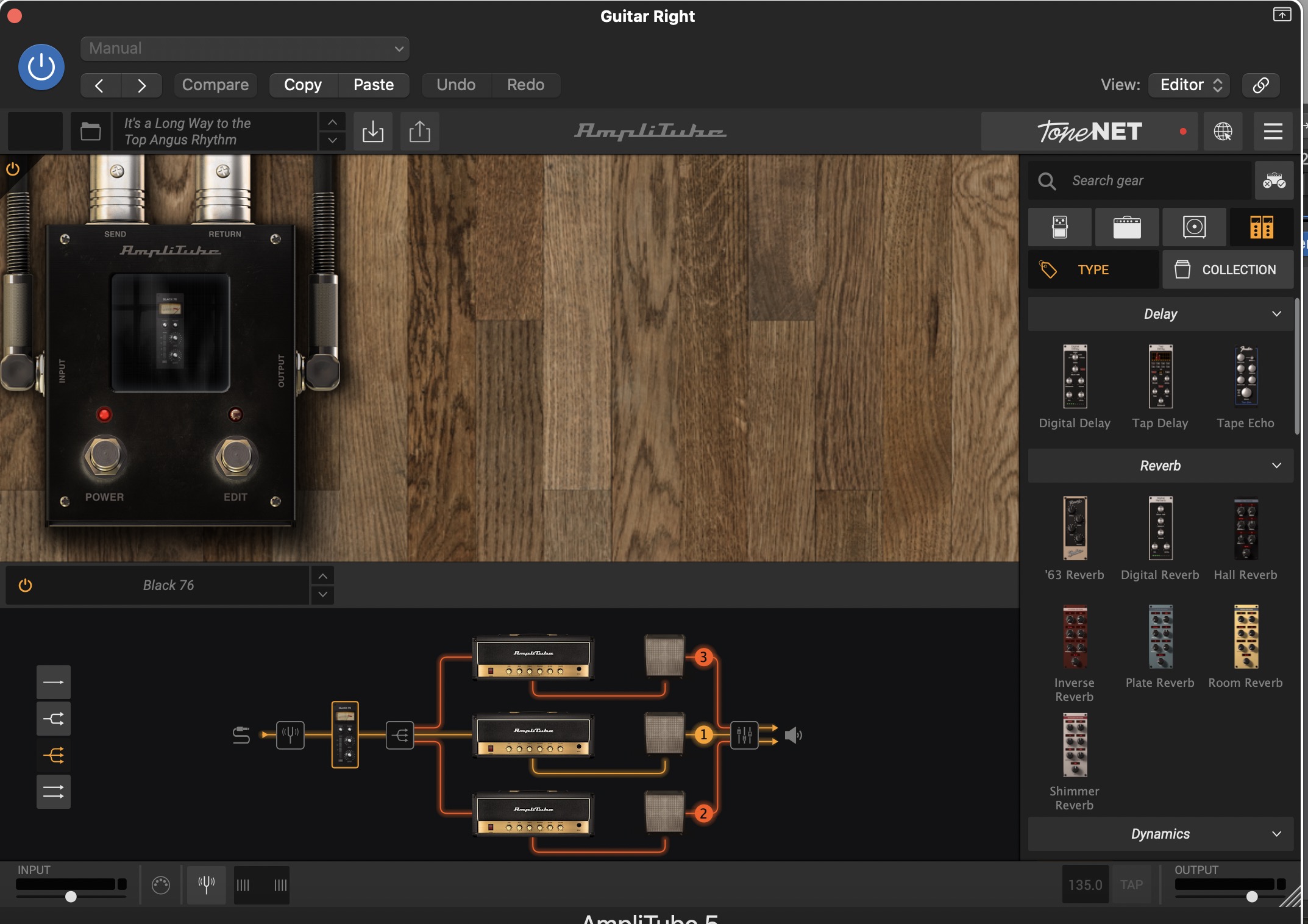Click the chain output speaker icon
The width and height of the screenshot is (1308, 924).
coord(793,735)
